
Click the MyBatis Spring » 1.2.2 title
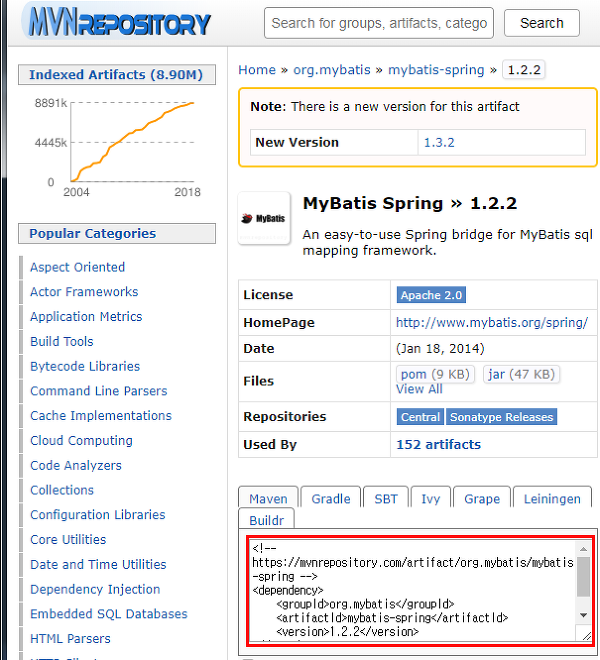[410, 203]
